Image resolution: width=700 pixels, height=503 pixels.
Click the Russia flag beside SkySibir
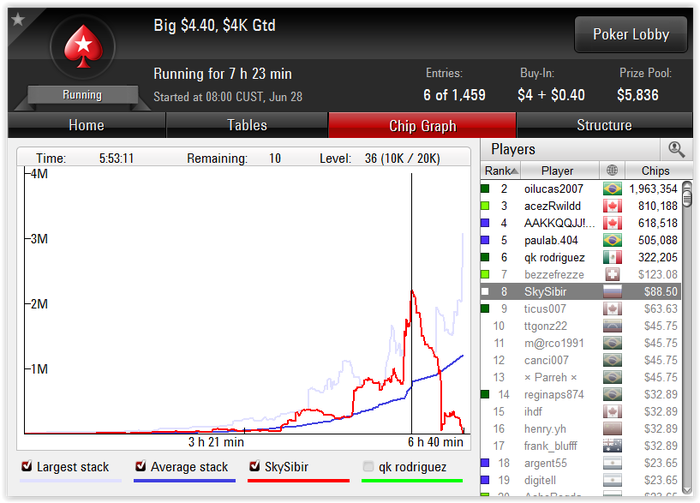coord(612,292)
